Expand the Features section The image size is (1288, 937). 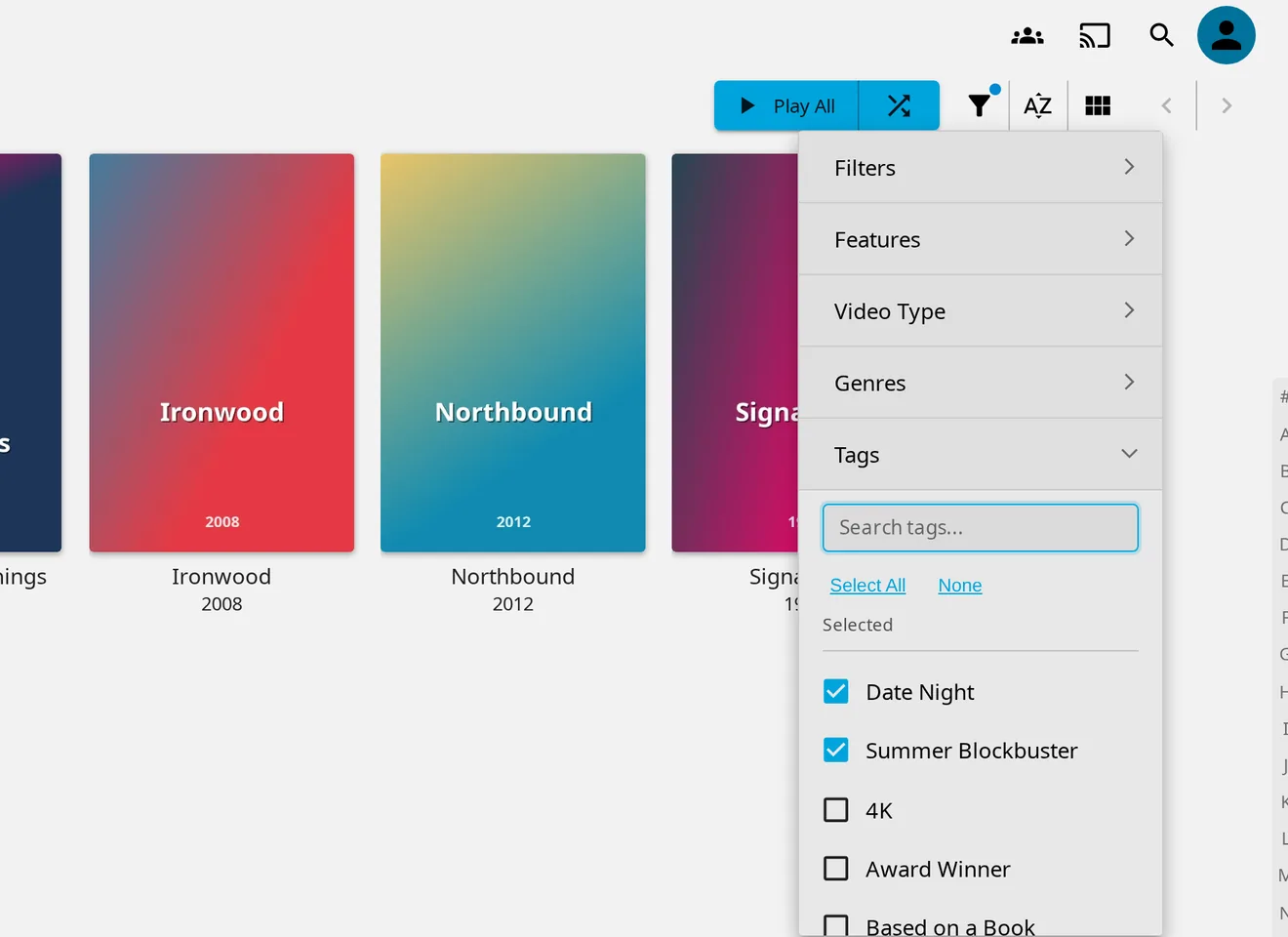(x=981, y=239)
